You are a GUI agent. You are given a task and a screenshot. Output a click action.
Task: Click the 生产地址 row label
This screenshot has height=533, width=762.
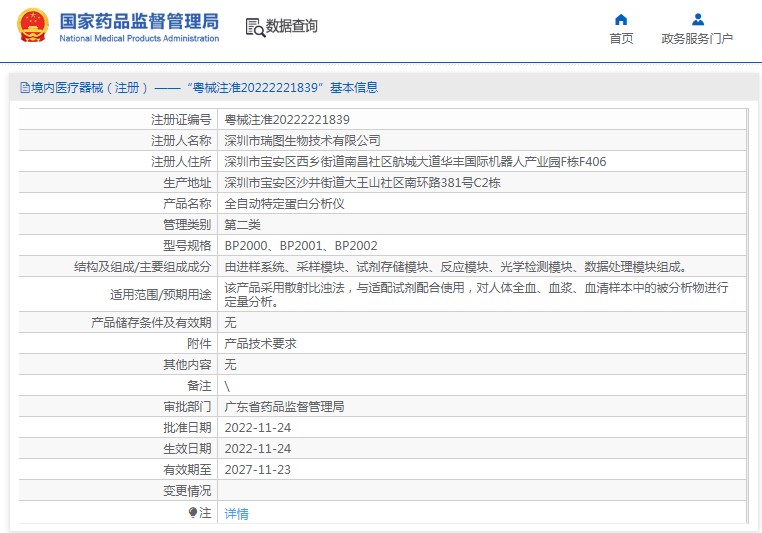pos(187,183)
